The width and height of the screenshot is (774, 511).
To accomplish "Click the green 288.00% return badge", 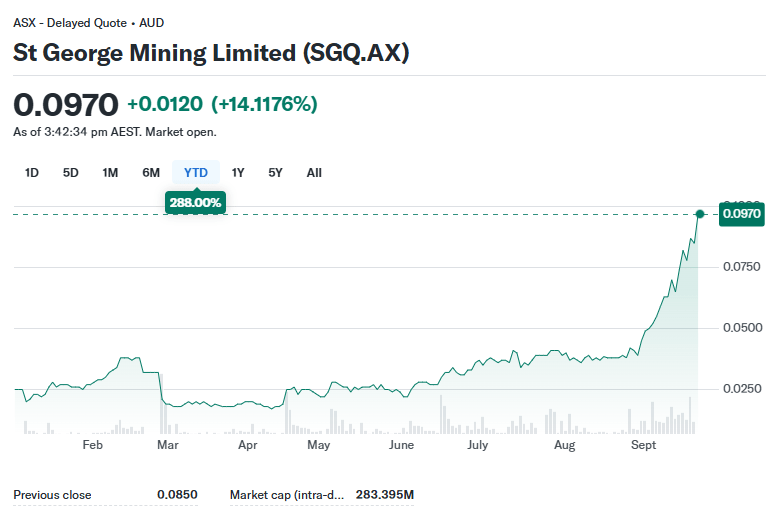I will (x=196, y=203).
